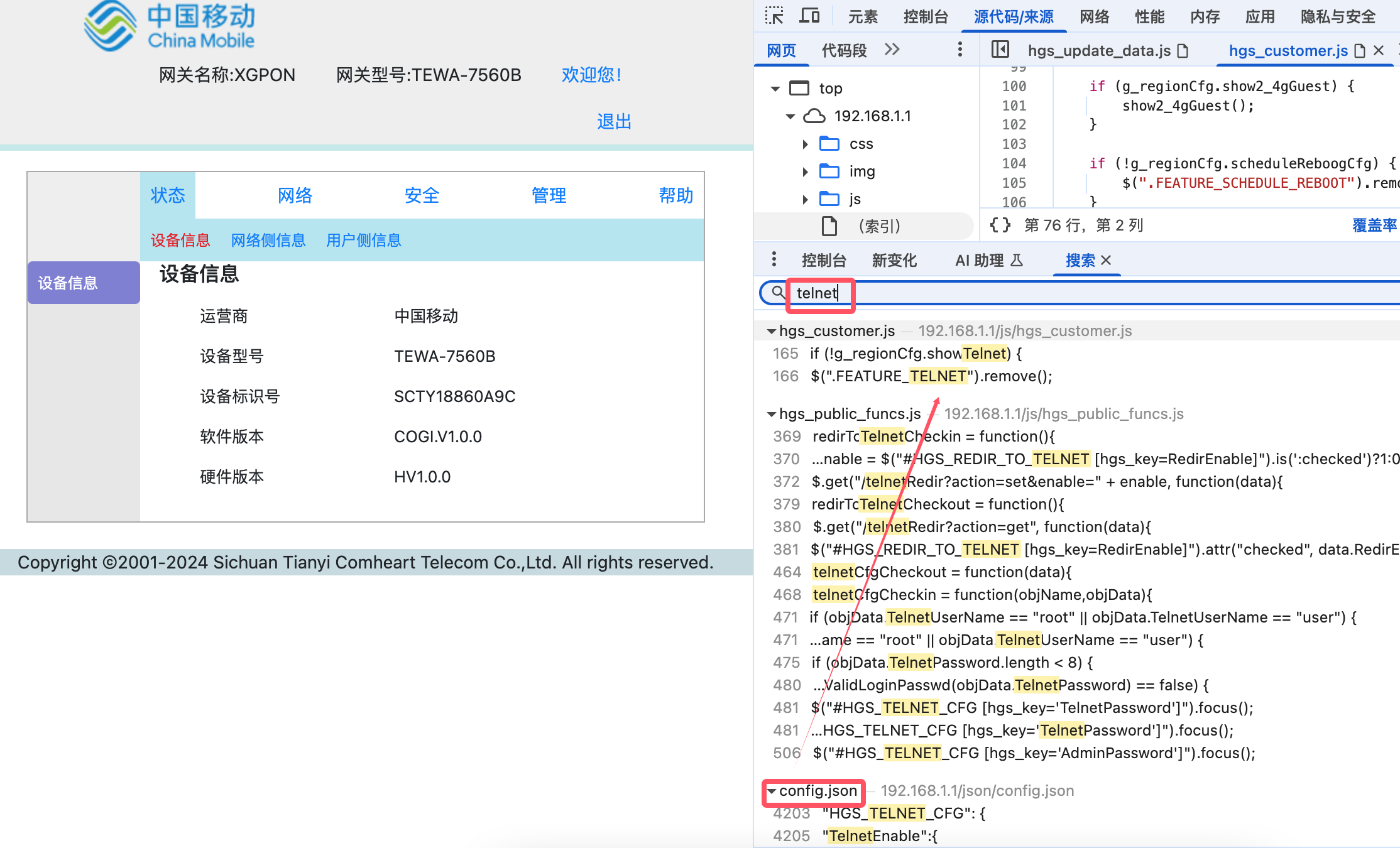The height and width of the screenshot is (848, 1400).
Task: Click the inspect element selector icon
Action: (x=774, y=16)
